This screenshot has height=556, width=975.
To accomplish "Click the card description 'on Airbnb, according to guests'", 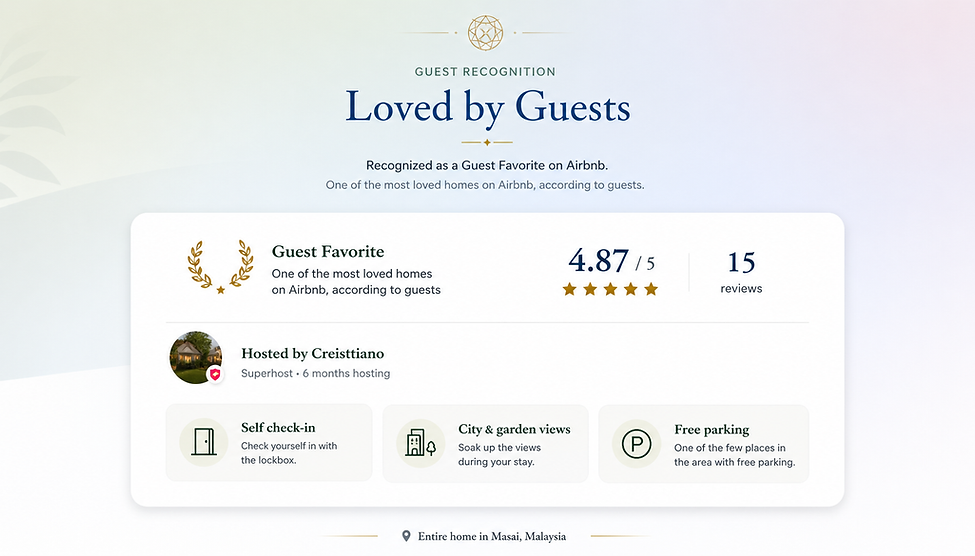I will point(356,290).
